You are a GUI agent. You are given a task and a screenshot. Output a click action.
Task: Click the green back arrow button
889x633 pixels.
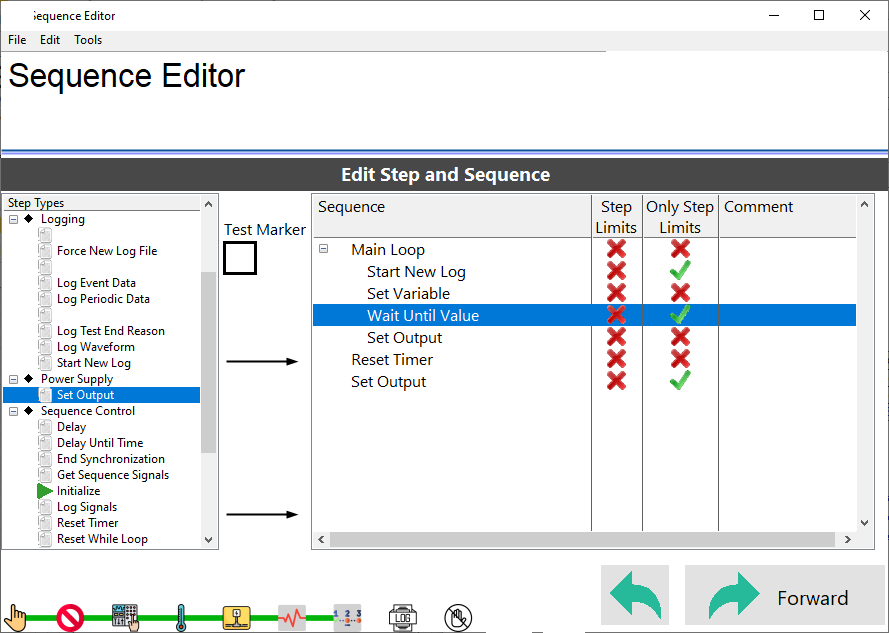[x=635, y=597]
